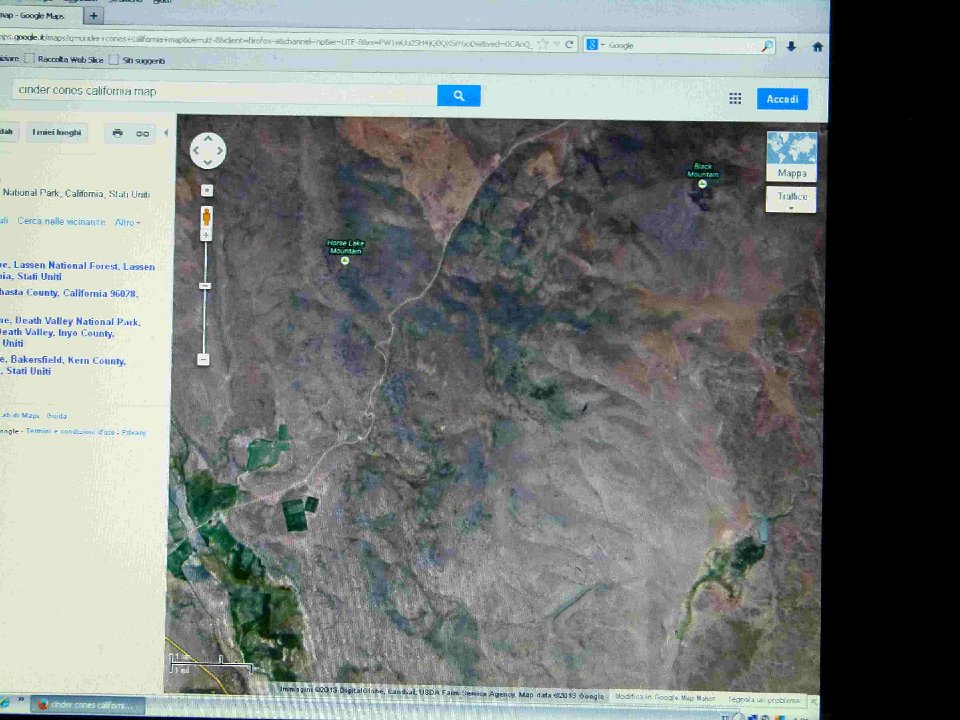Screen dimensions: 960x720
Task: Collapse the left side panel arrow
Action: click(x=166, y=133)
